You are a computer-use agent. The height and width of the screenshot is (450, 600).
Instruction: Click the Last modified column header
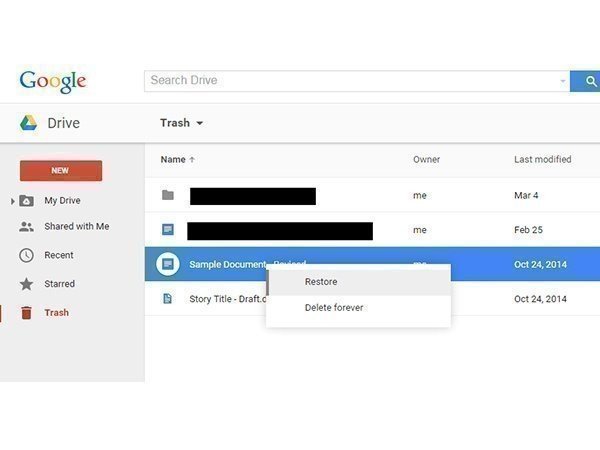[542, 159]
